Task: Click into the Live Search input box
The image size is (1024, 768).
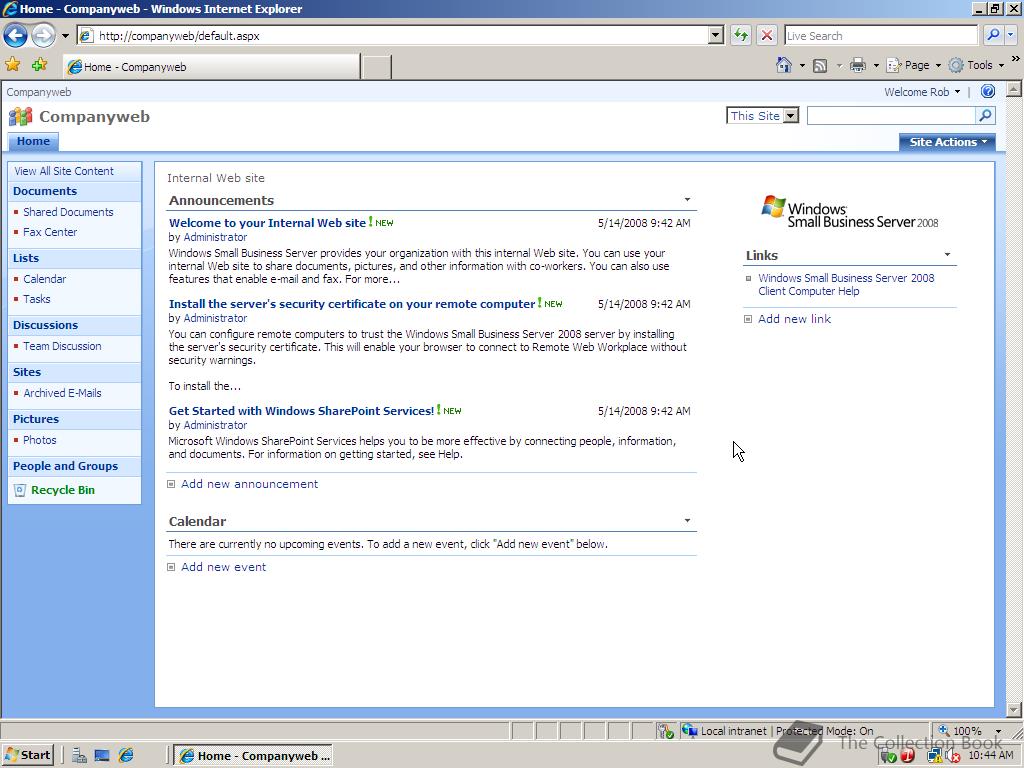Action: 880,35
